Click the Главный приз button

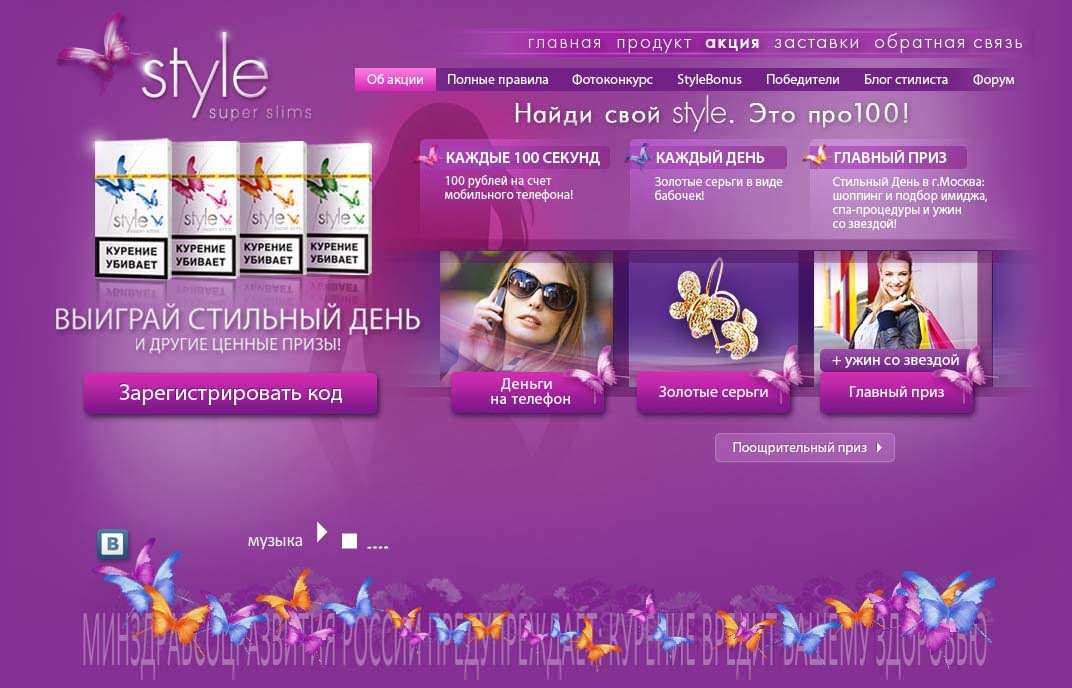point(896,393)
